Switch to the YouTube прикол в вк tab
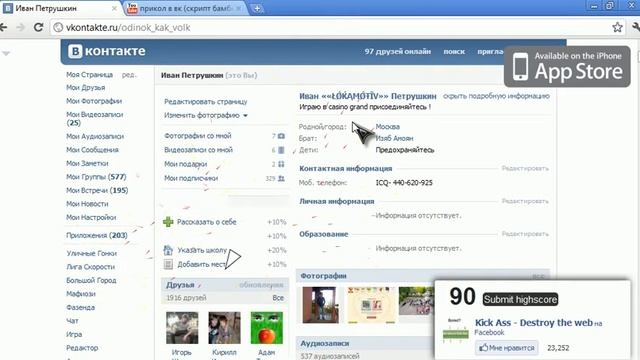 tap(186, 8)
